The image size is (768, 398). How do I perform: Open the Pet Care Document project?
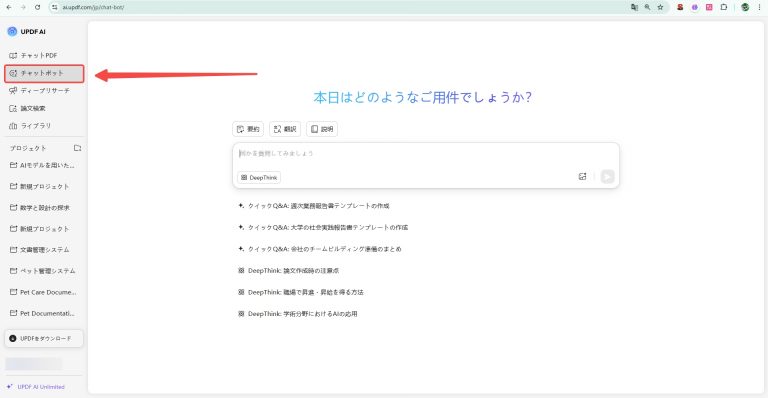pyautogui.click(x=44, y=292)
